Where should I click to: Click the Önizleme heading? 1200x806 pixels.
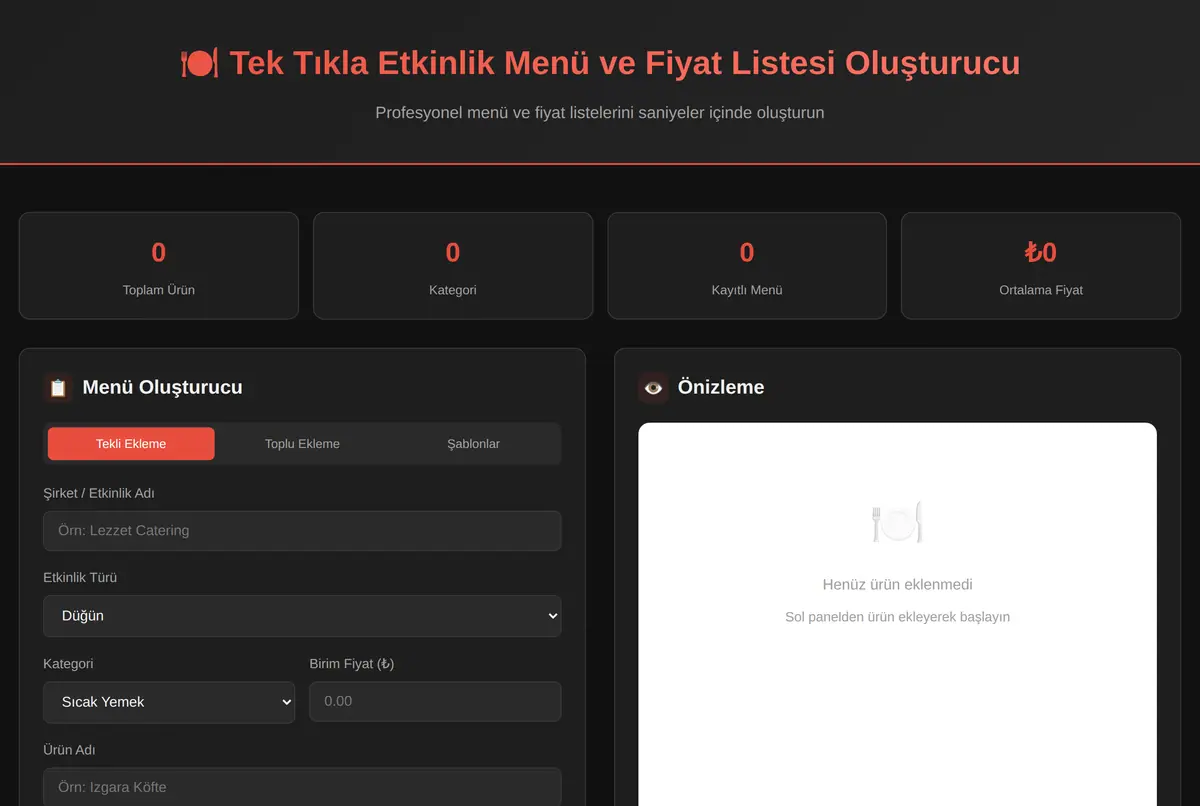click(x=721, y=388)
